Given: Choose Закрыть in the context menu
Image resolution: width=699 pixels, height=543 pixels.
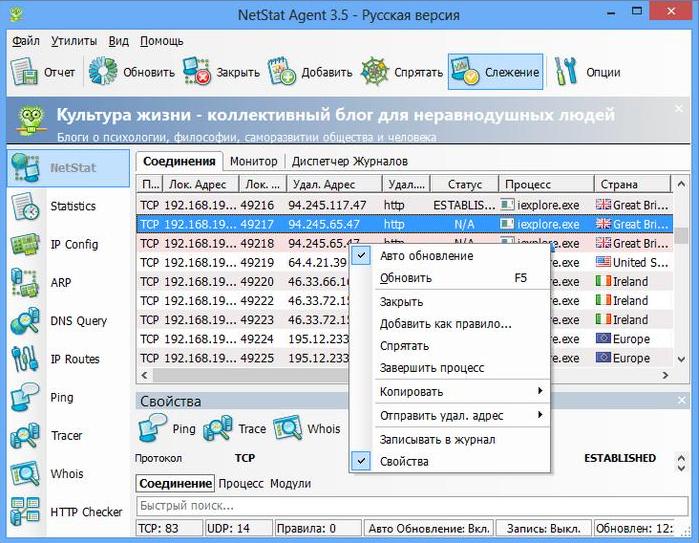Looking at the screenshot, I should [x=449, y=302].
